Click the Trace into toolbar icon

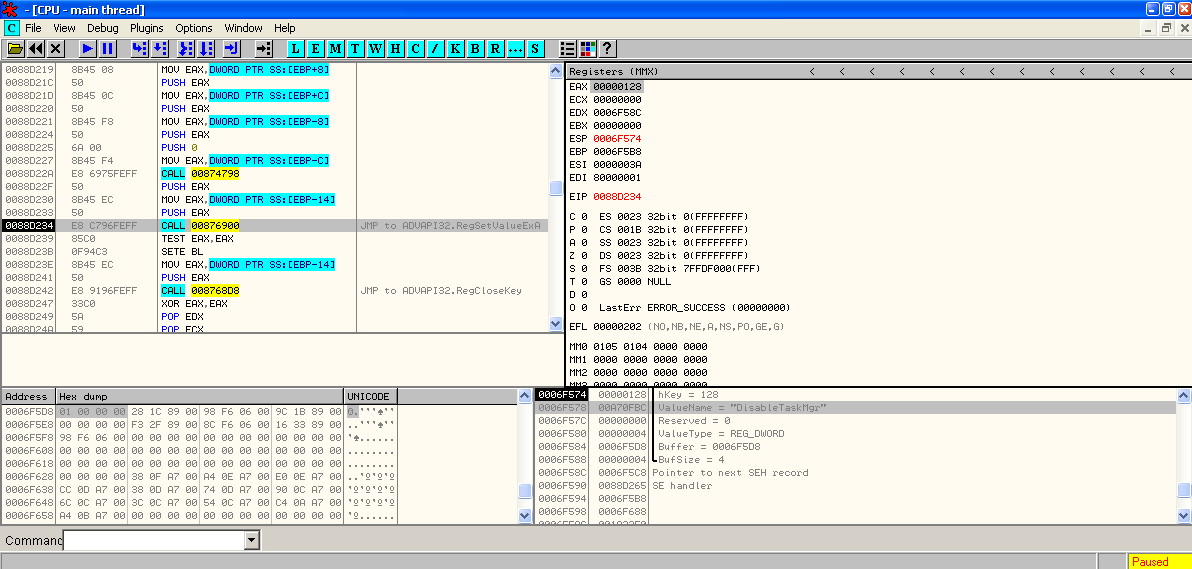(x=185, y=49)
